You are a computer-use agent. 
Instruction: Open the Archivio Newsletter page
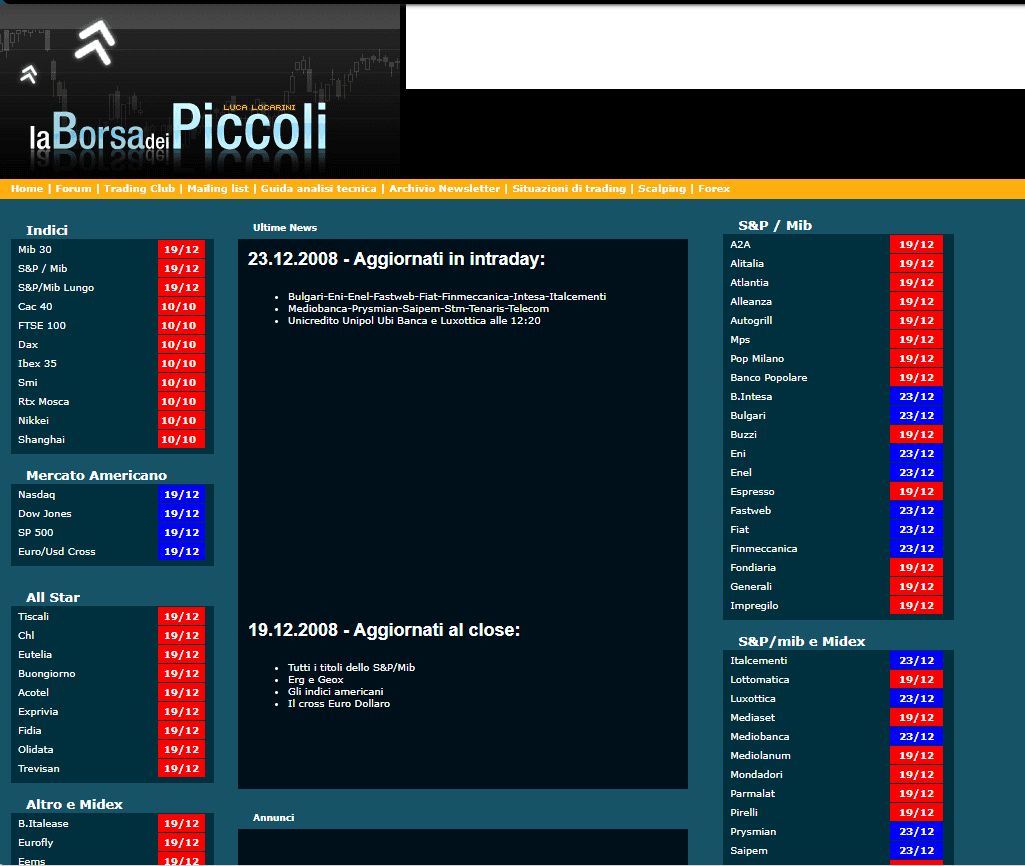[444, 189]
